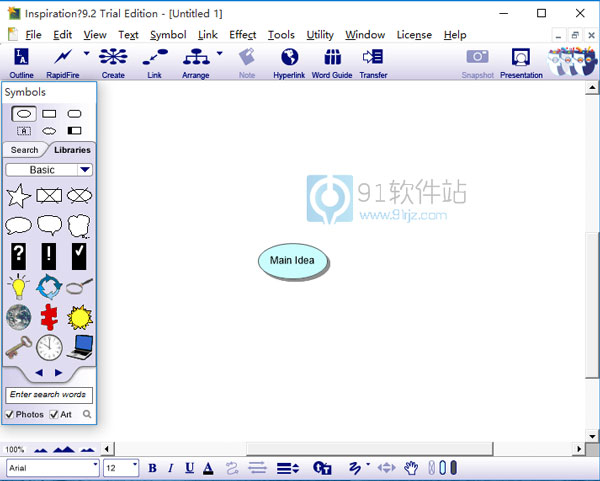This screenshot has height=481, width=600.
Task: Select the Main Idea bubble
Action: (x=292, y=261)
